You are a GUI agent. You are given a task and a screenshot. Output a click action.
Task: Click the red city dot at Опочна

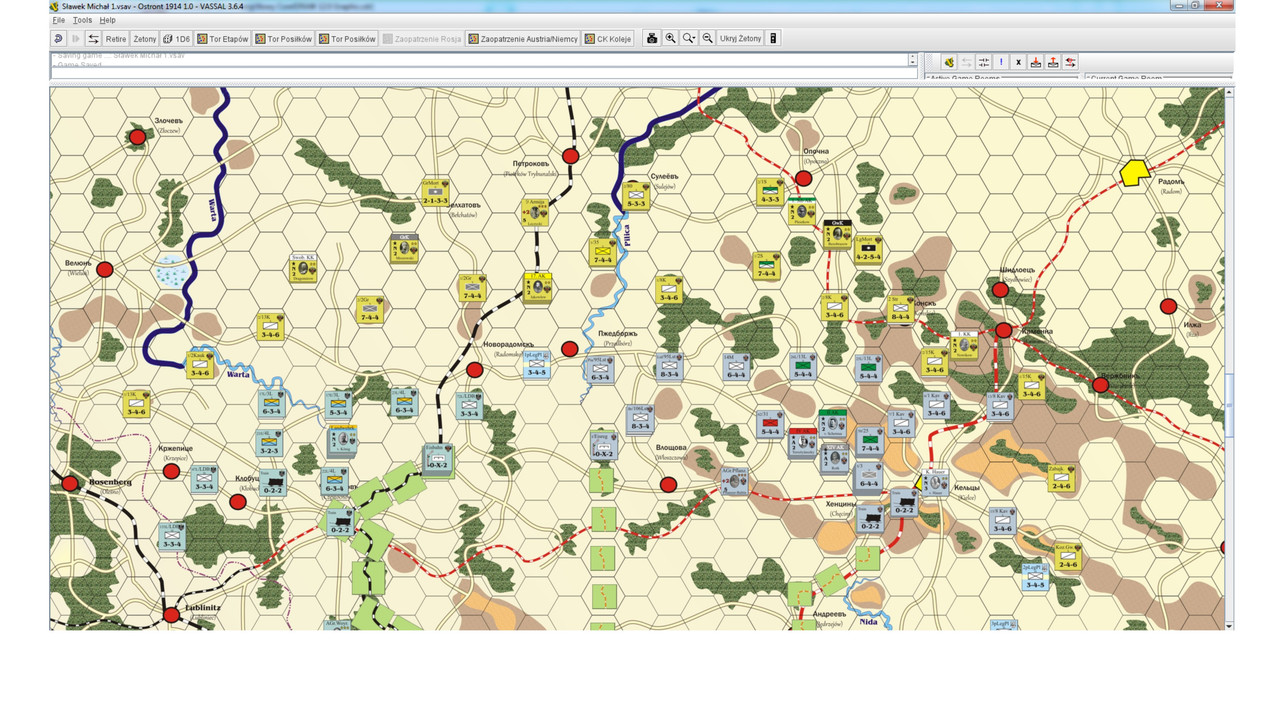803,179
